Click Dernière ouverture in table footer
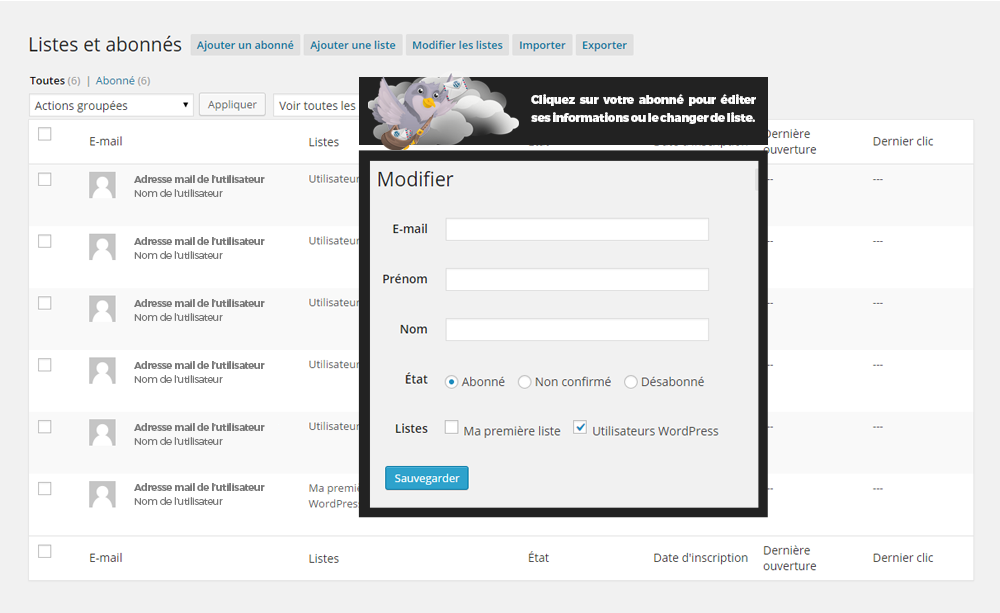Viewport: 1000px width, 613px height. point(790,558)
